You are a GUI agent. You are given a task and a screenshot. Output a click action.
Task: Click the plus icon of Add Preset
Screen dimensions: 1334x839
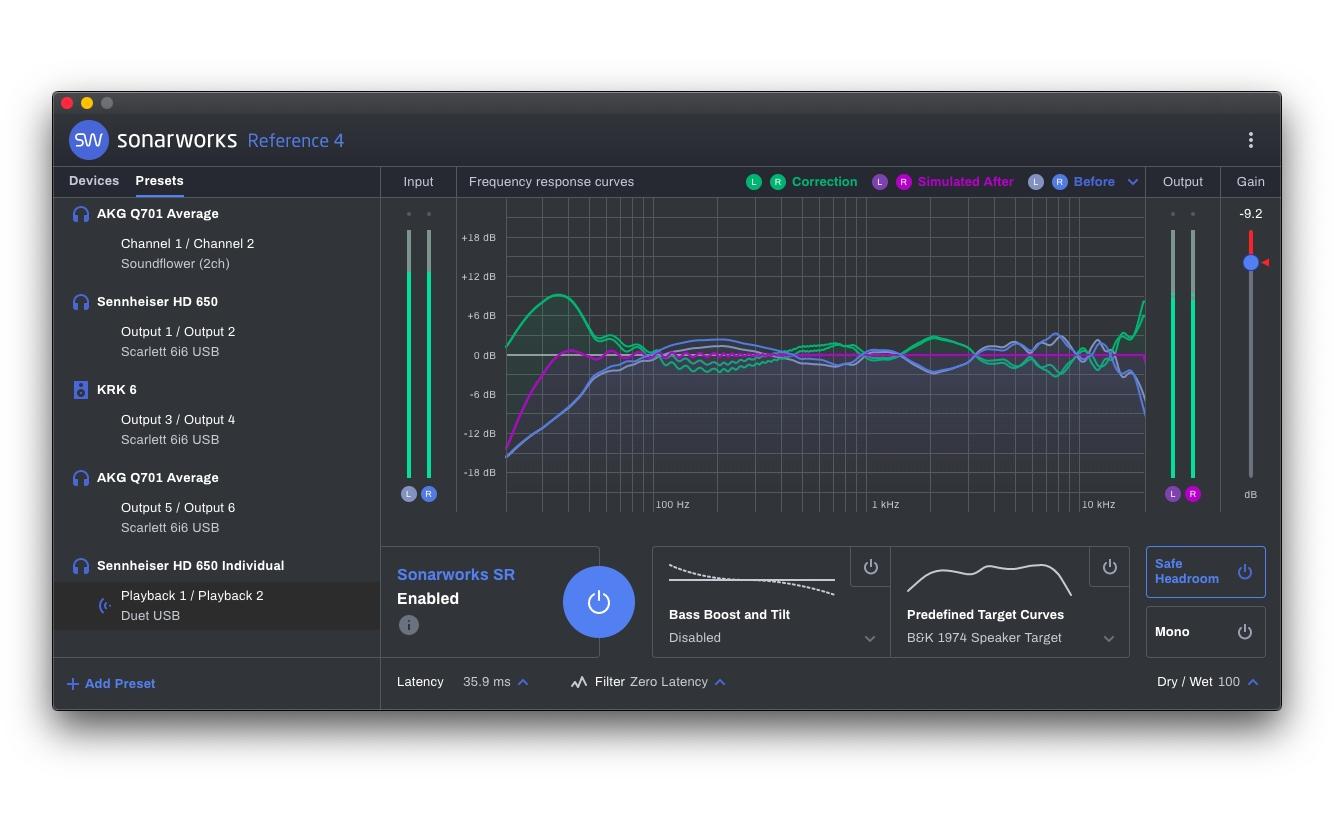(73, 684)
